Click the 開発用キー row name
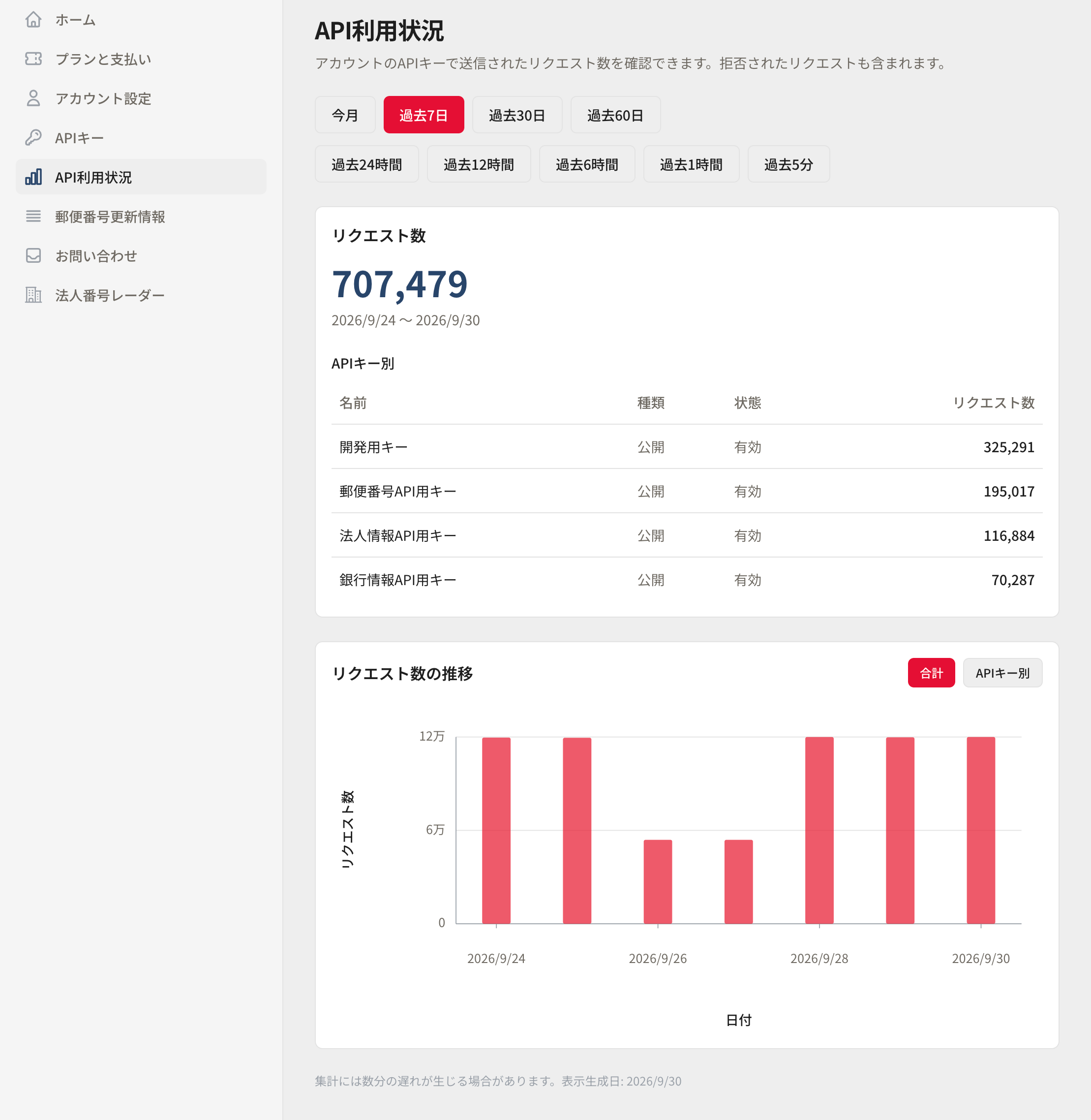This screenshot has width=1091, height=1120. pos(374,447)
